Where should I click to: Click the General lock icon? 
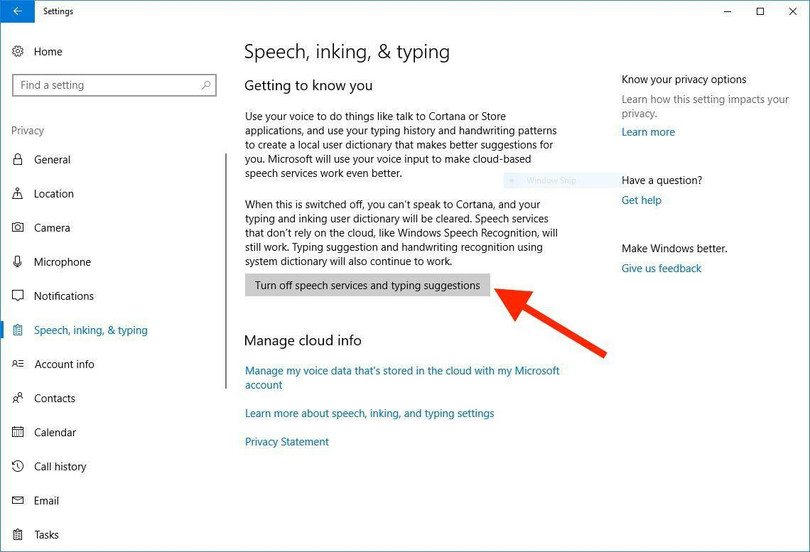click(18, 160)
